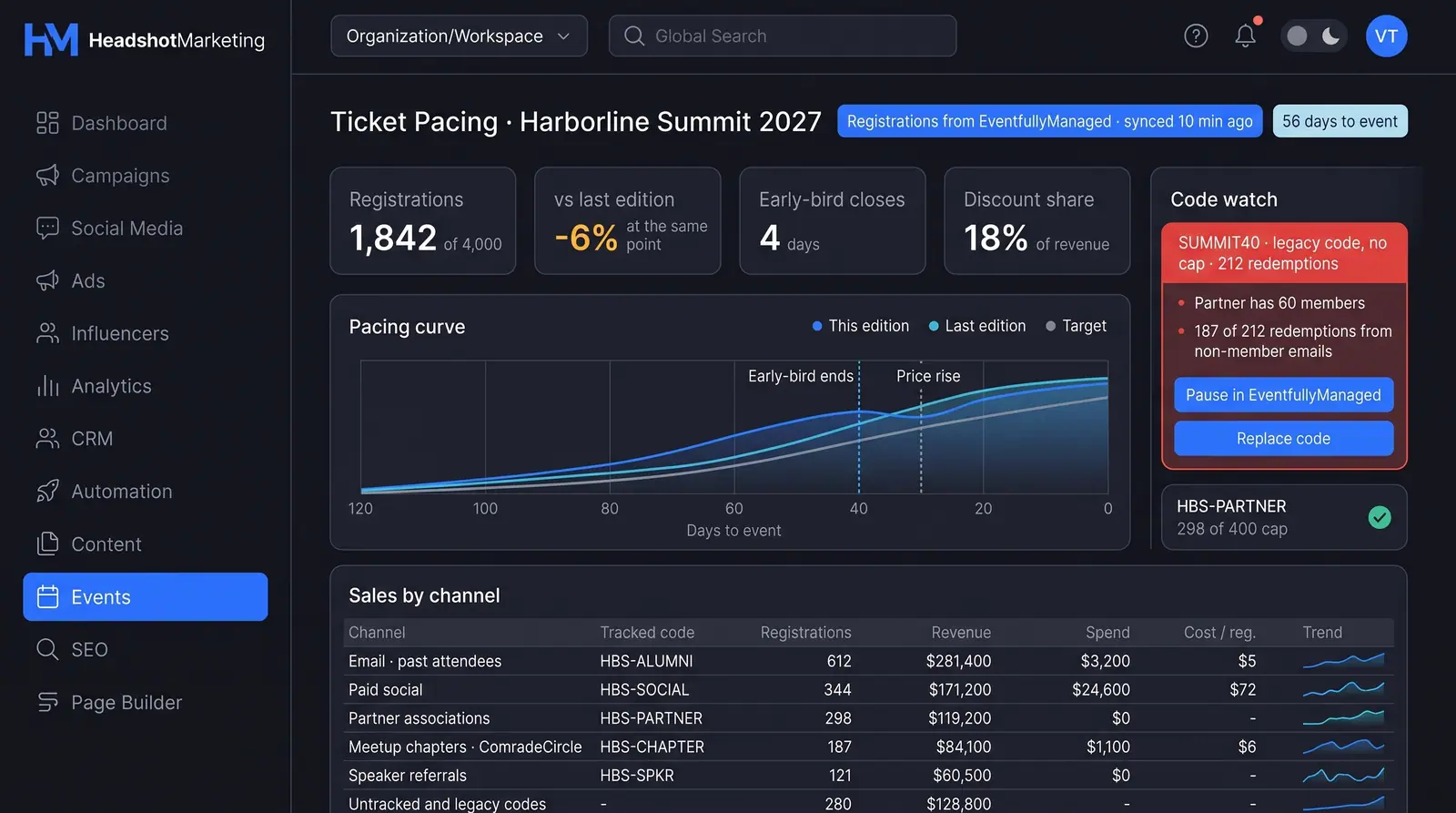
Task: Click the Email past attendees trend sparkline
Action: [x=1343, y=661]
